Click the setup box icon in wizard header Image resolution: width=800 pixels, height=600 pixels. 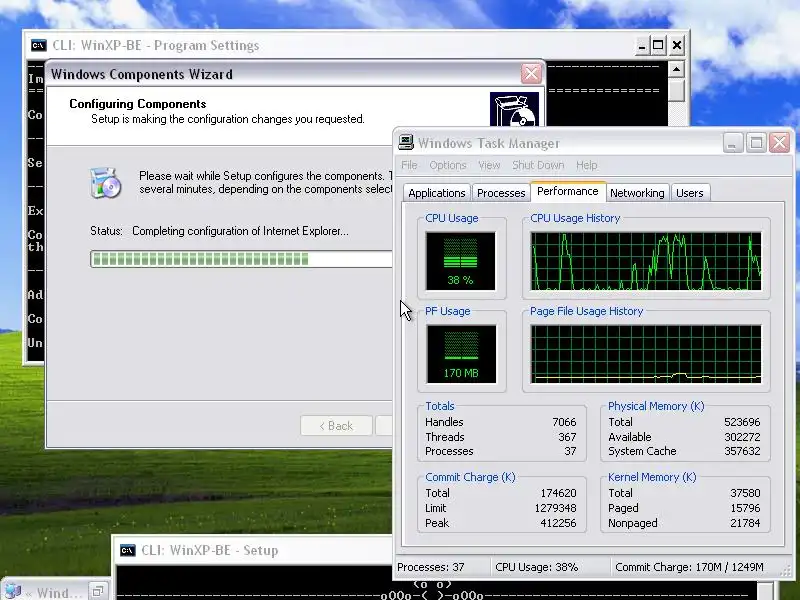[x=514, y=109]
